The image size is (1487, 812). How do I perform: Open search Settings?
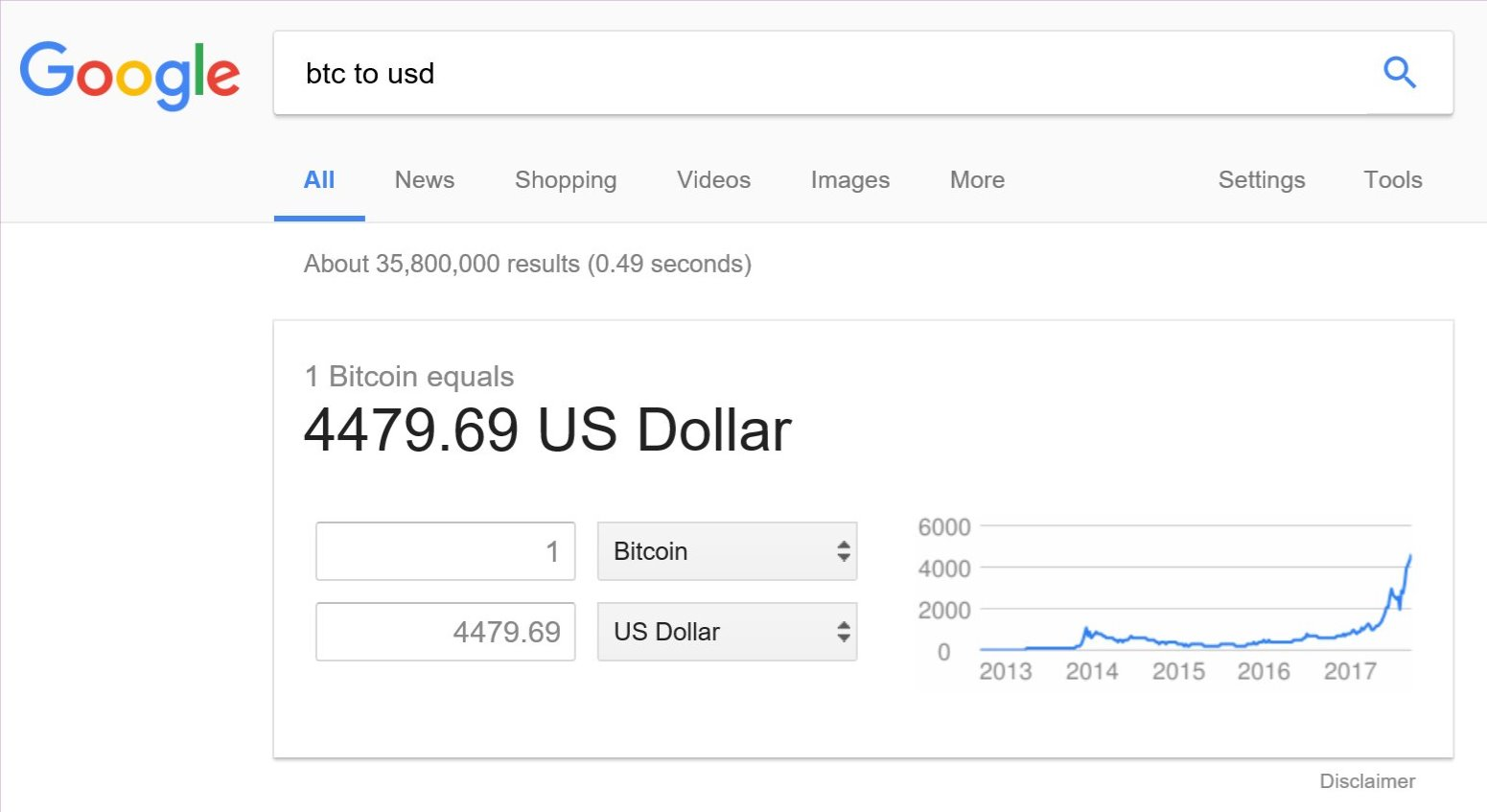tap(1261, 180)
